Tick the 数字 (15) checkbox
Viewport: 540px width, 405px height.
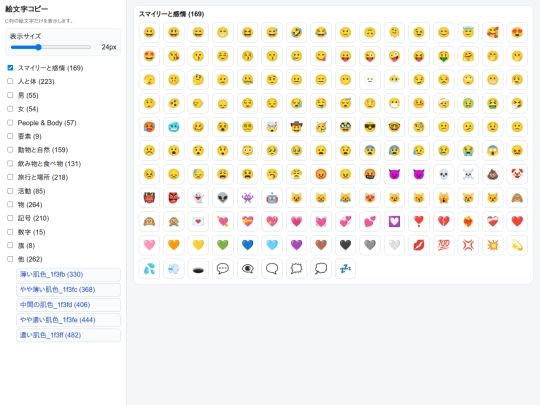[10, 232]
